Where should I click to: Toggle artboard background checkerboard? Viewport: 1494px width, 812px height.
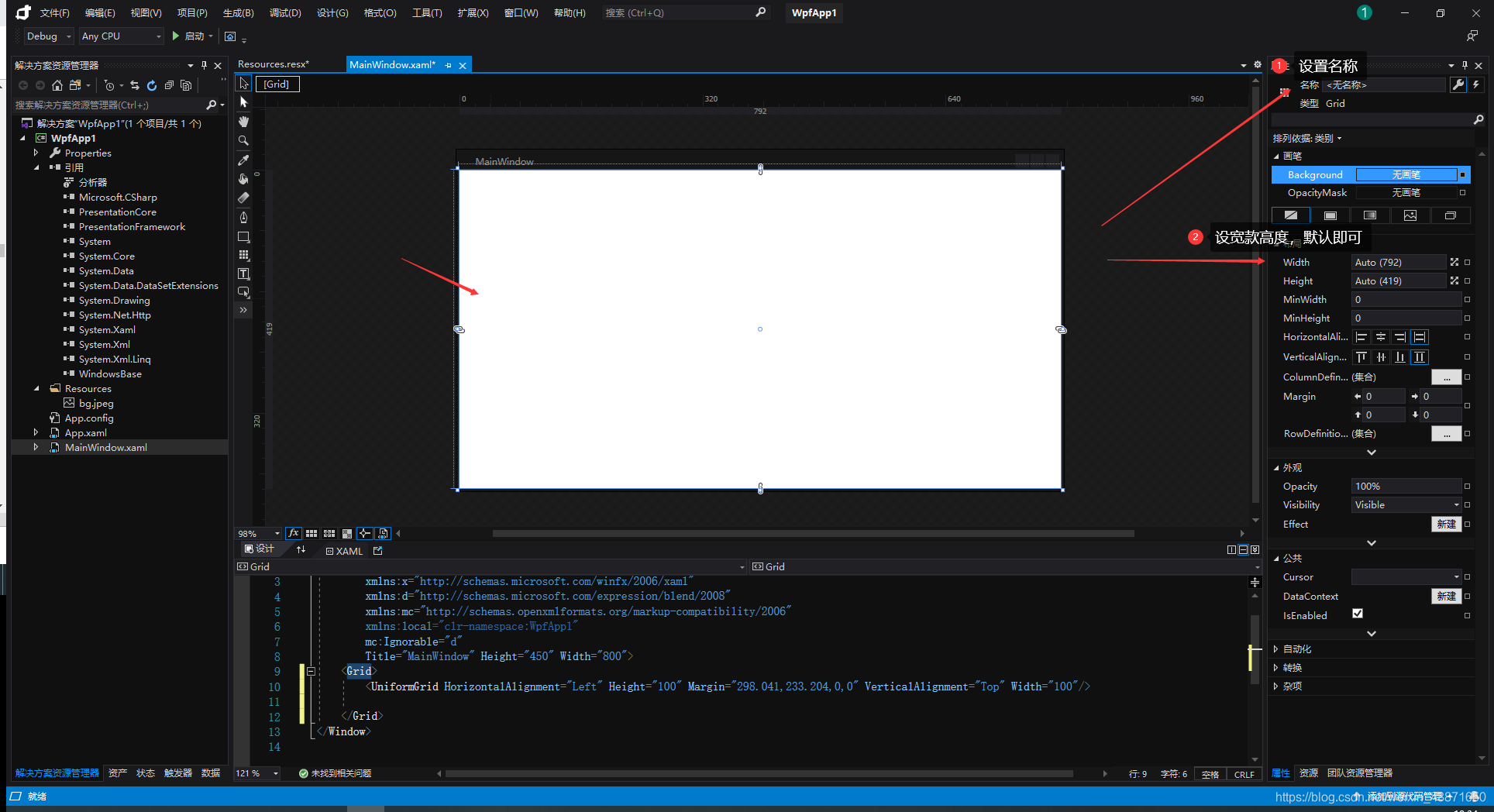[x=347, y=533]
